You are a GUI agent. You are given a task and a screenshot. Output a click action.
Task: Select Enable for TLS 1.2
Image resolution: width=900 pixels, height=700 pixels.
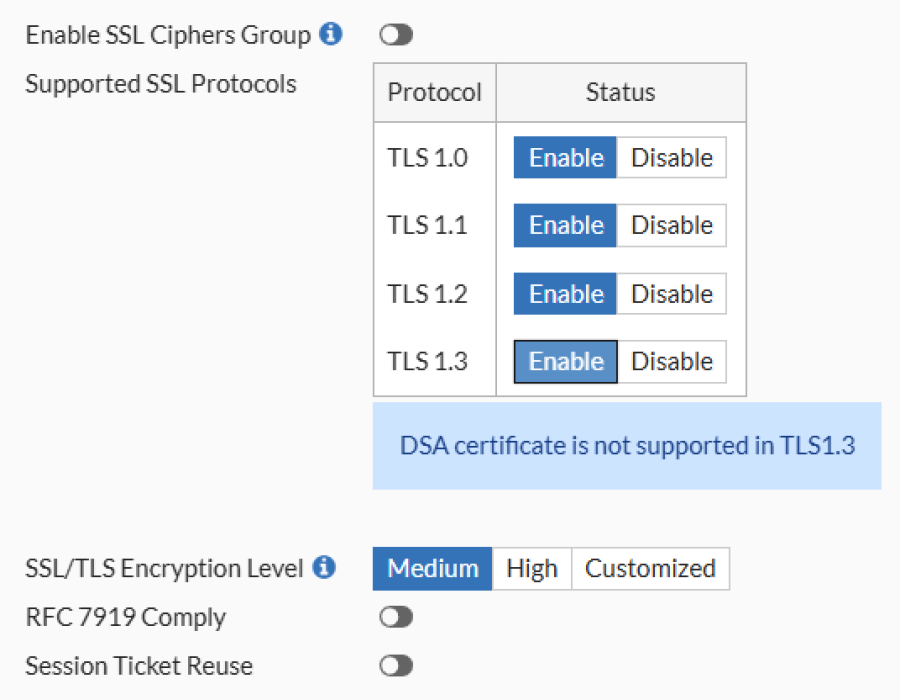pyautogui.click(x=565, y=294)
